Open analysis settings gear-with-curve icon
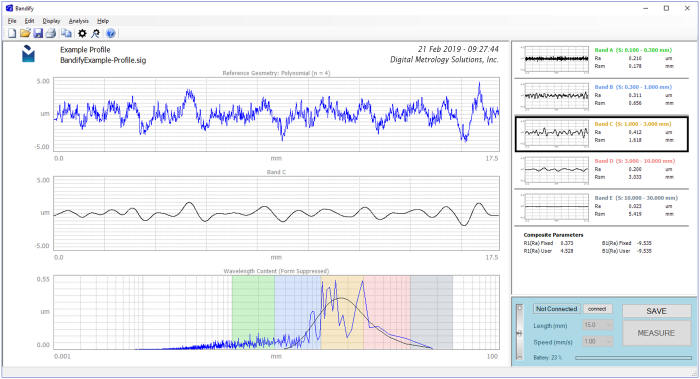Screen dimensions: 700x379 pyautogui.click(x=96, y=33)
